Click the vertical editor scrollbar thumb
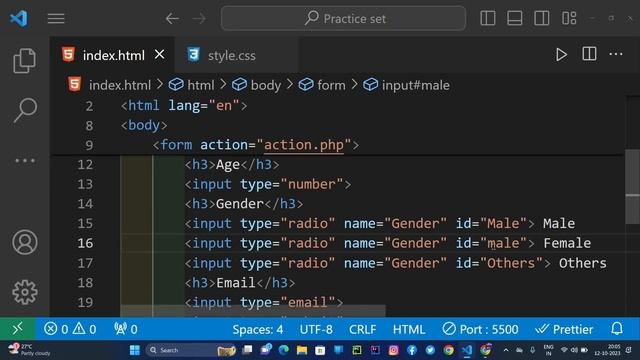The height and width of the screenshot is (360, 640). (x=632, y=187)
